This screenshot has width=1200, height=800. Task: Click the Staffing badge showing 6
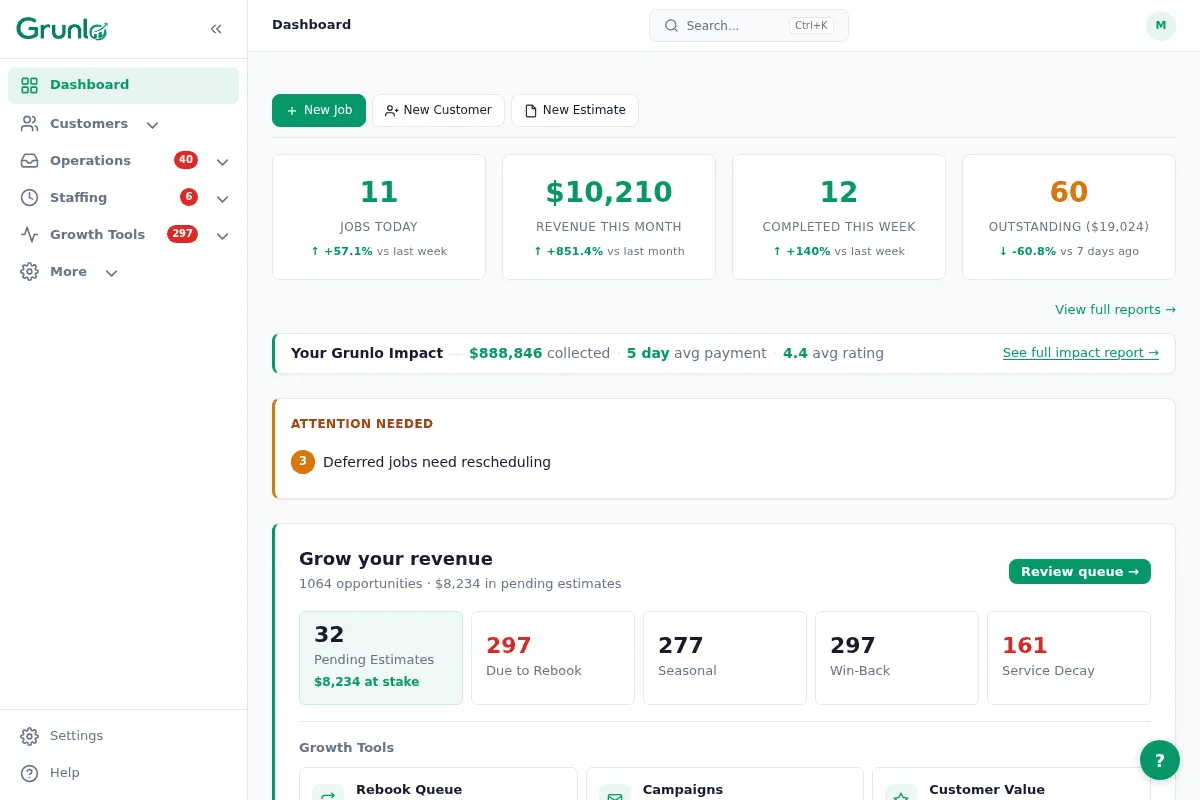pos(189,197)
